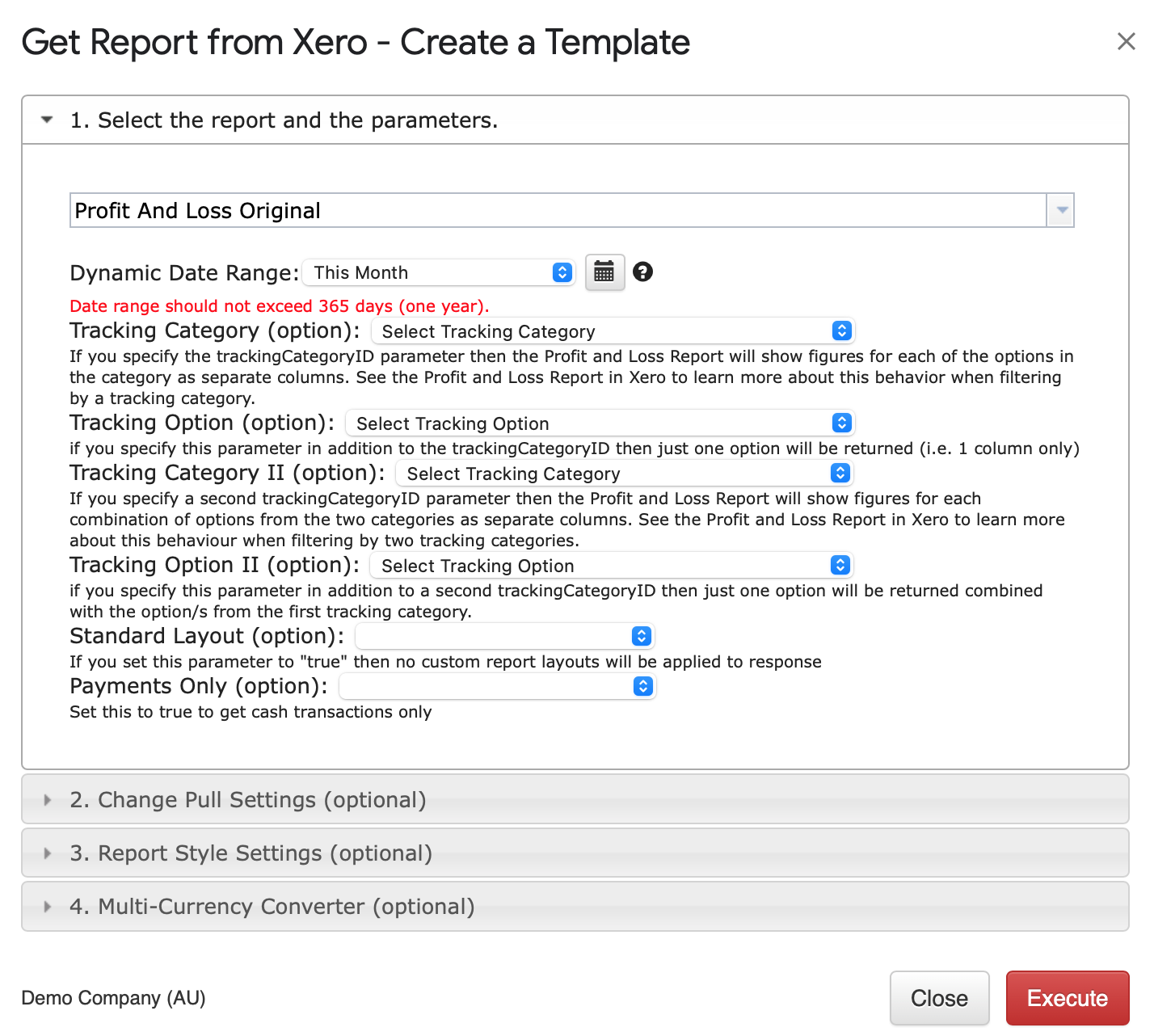Close the dialog with the X icon
Image resolution: width=1154 pixels, height=1036 pixels.
(x=1126, y=41)
